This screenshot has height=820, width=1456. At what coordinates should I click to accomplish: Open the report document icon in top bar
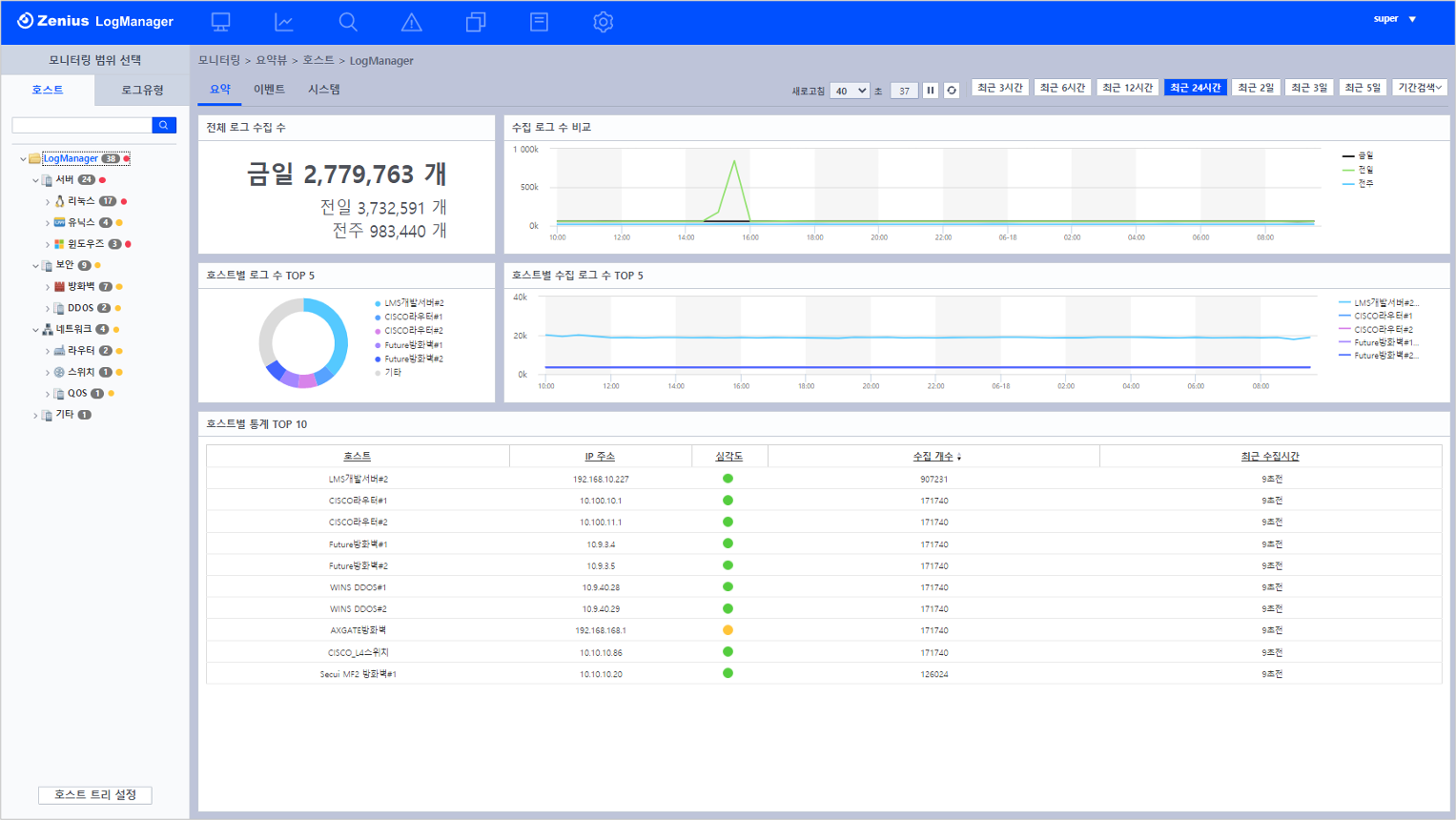point(539,21)
